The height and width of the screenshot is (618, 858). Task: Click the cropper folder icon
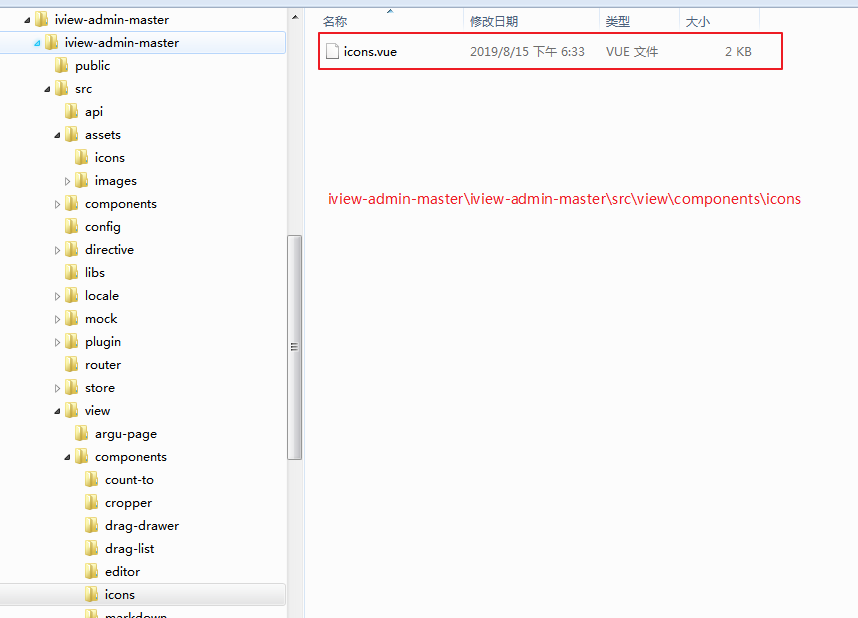91,503
